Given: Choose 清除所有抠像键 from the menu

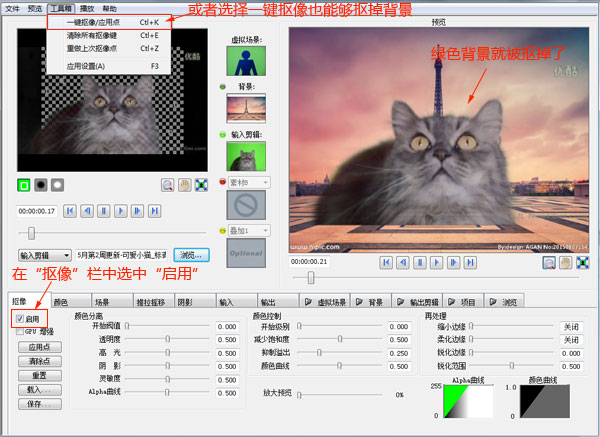Looking at the screenshot, I should tap(109, 36).
